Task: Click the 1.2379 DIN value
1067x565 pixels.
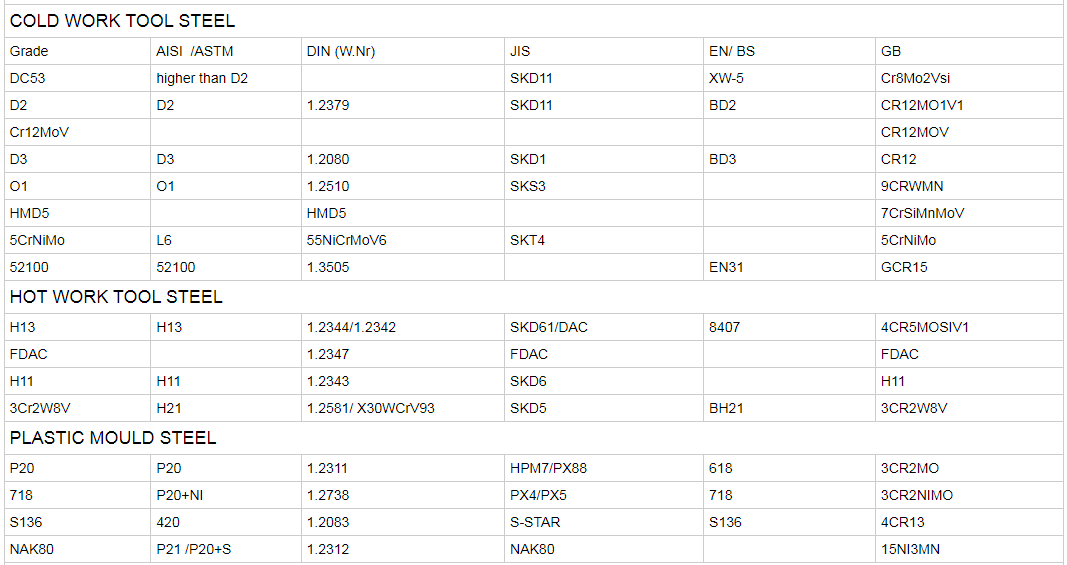Action: click(x=328, y=105)
